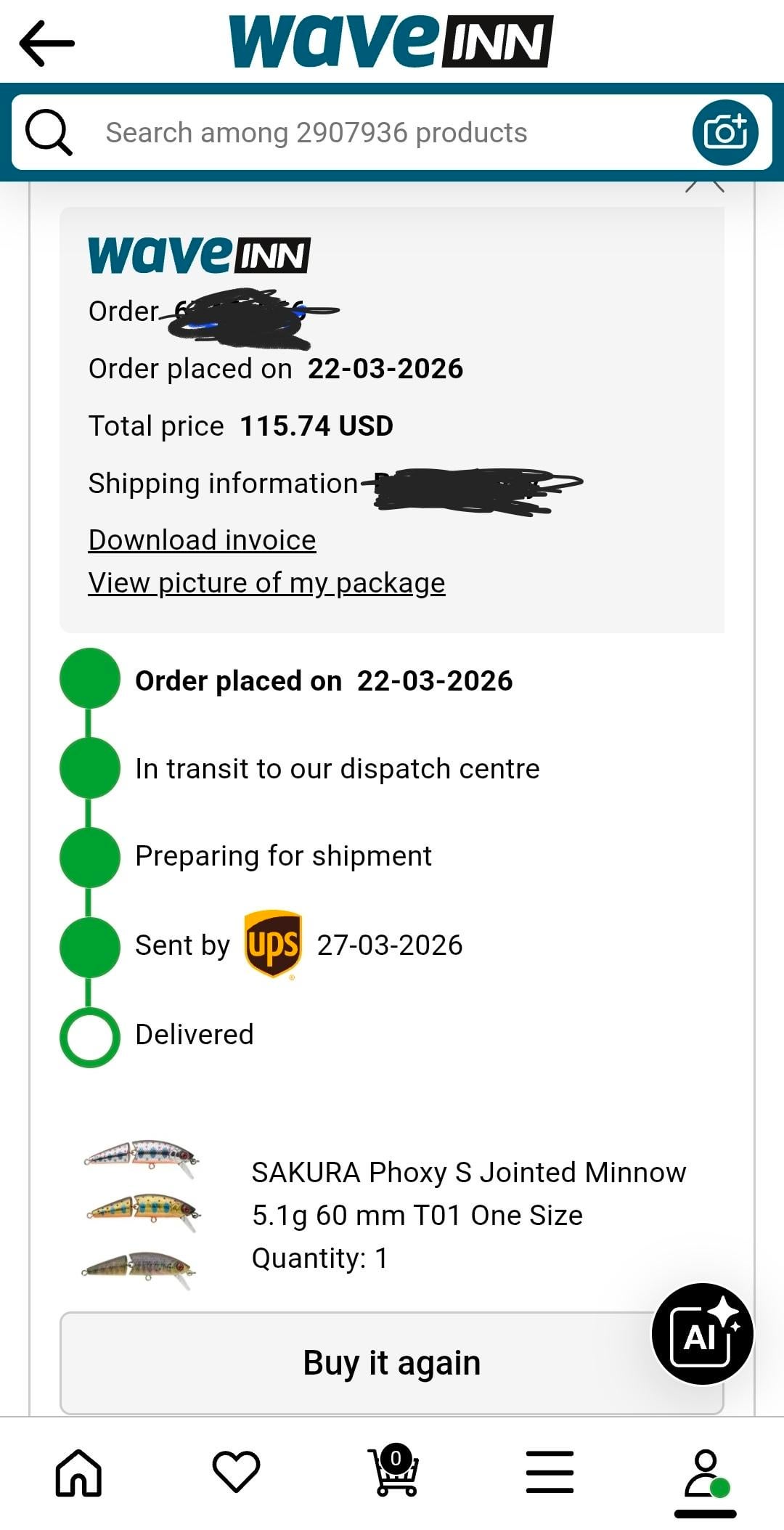Open wishlist heart icon
The height and width of the screenshot is (1530, 784).
point(236,1473)
